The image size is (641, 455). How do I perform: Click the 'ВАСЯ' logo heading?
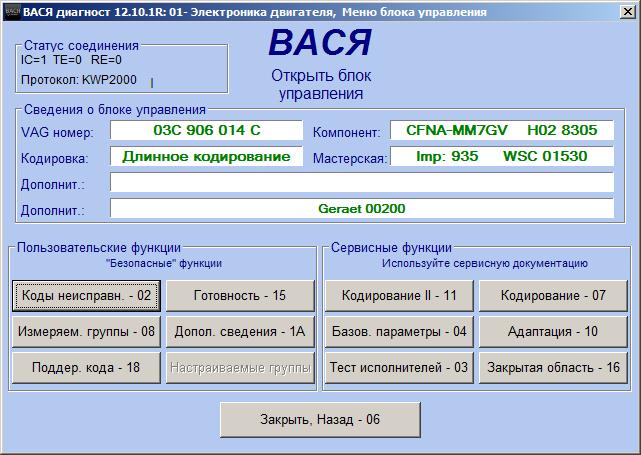(320, 43)
